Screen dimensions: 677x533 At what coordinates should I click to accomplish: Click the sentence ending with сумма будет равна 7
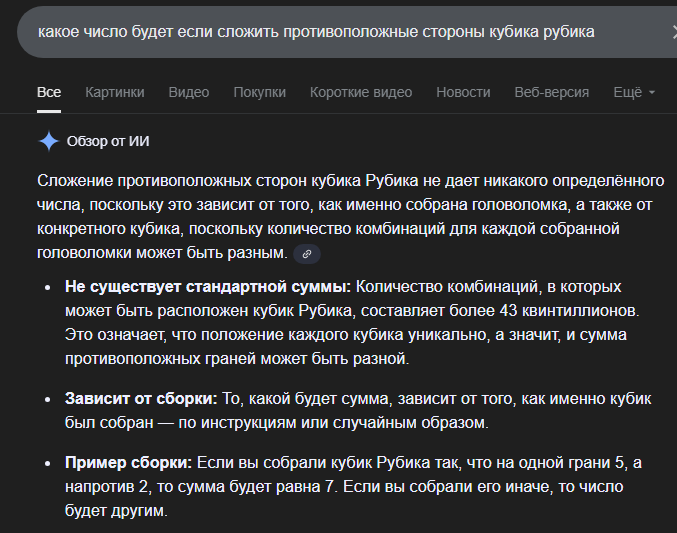(353, 475)
